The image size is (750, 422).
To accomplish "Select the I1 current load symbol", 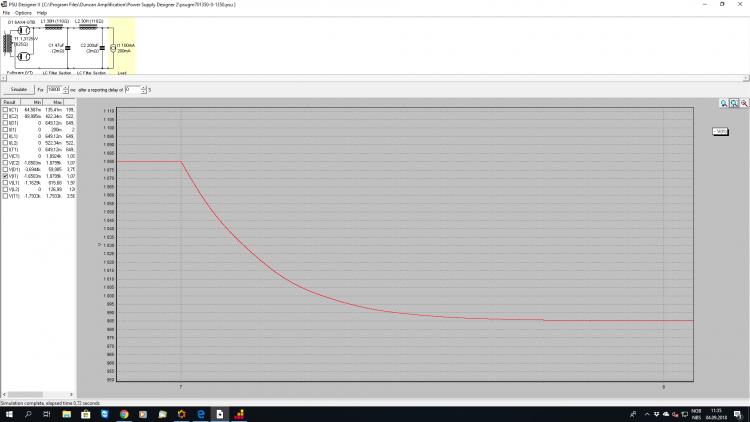I will click(113, 48).
